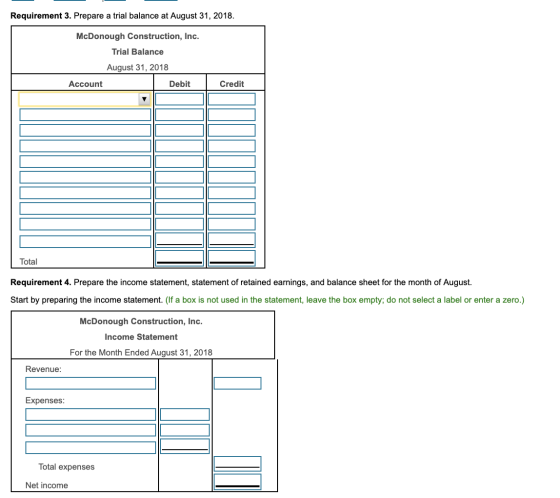560x498 pixels.
Task: Click the ninth-row Debit field in Trial Balance
Action: click(180, 224)
